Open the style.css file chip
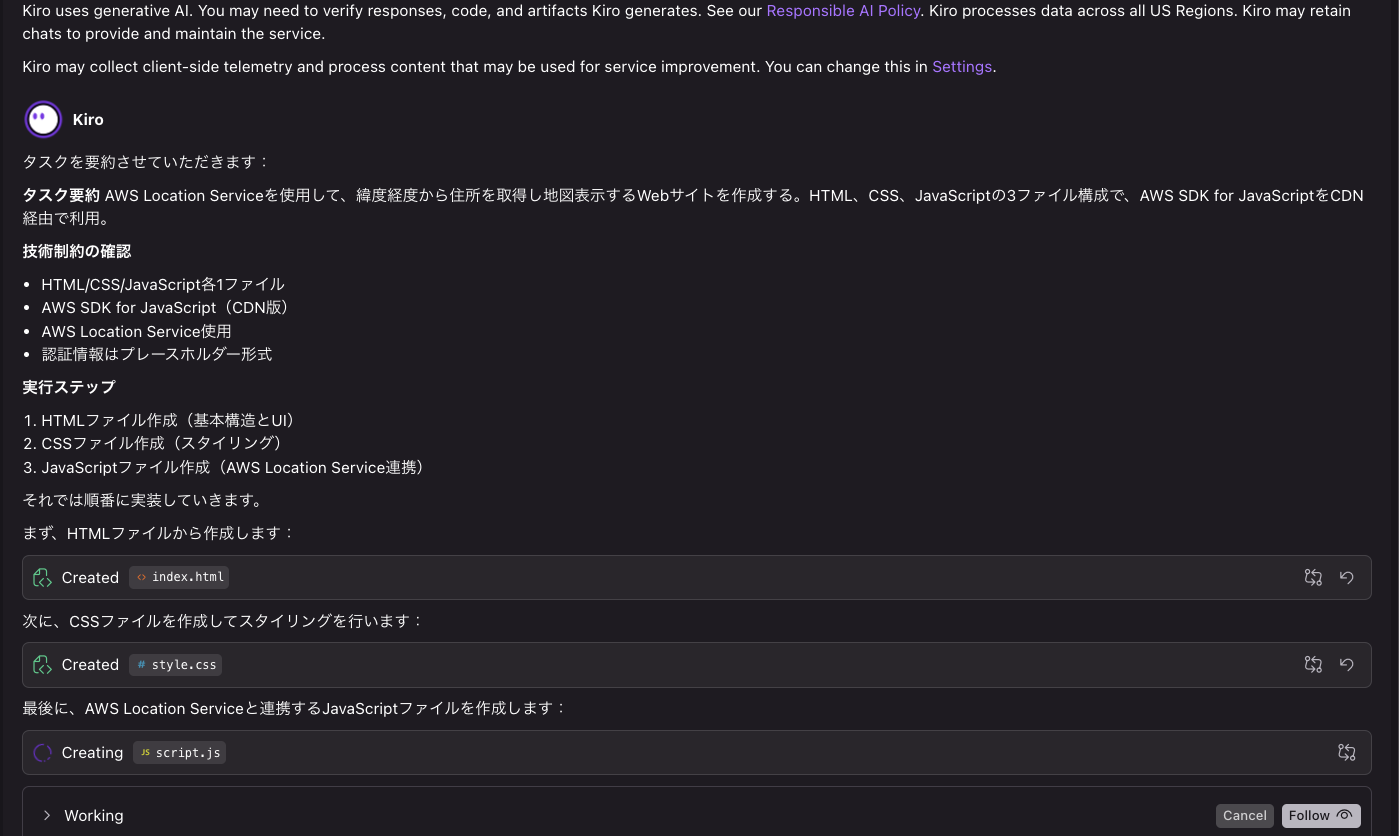Image resolution: width=1399 pixels, height=836 pixels. [x=176, y=664]
